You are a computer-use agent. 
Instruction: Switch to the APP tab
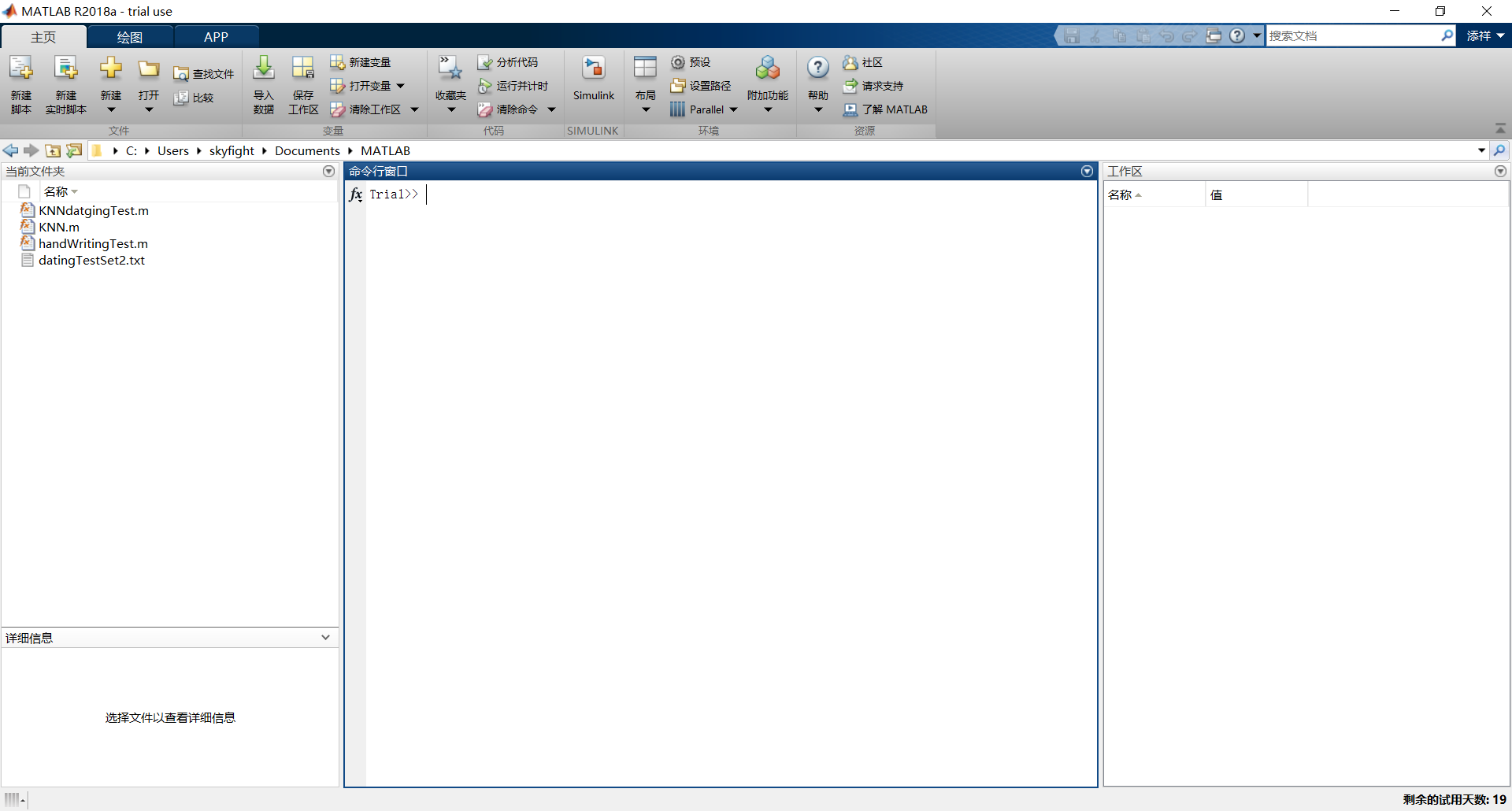click(216, 37)
